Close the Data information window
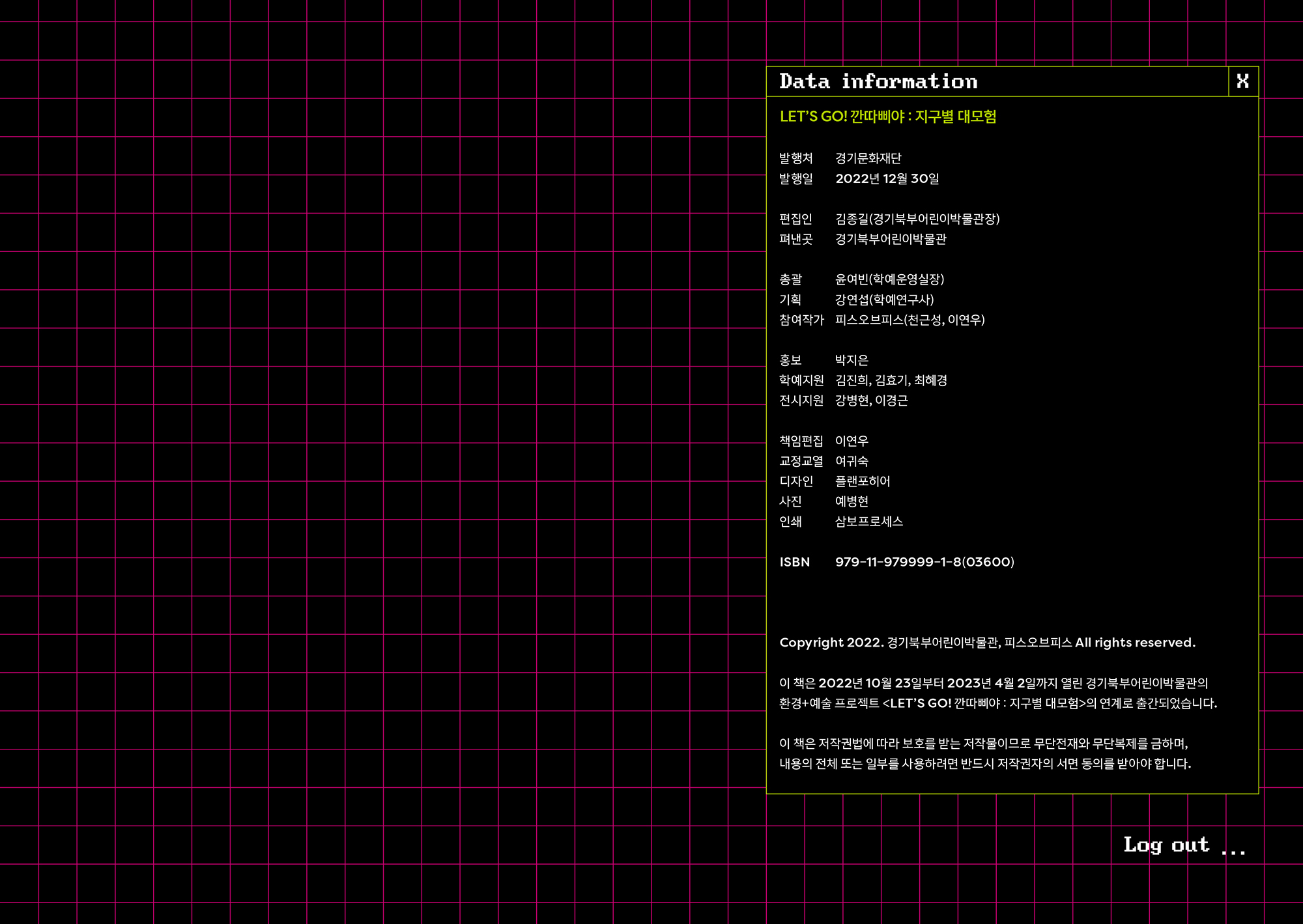This screenshot has height=924, width=1303. (1242, 81)
